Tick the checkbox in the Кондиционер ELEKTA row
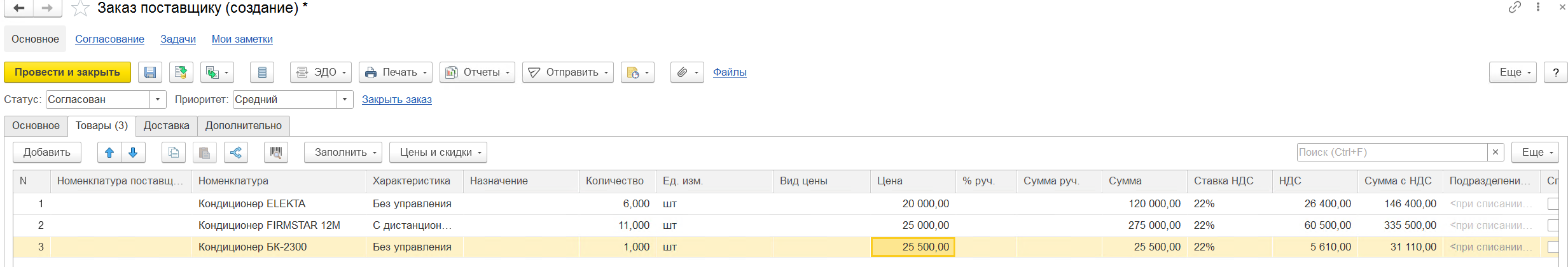This screenshot has height=267, width=1568. pos(1553,204)
